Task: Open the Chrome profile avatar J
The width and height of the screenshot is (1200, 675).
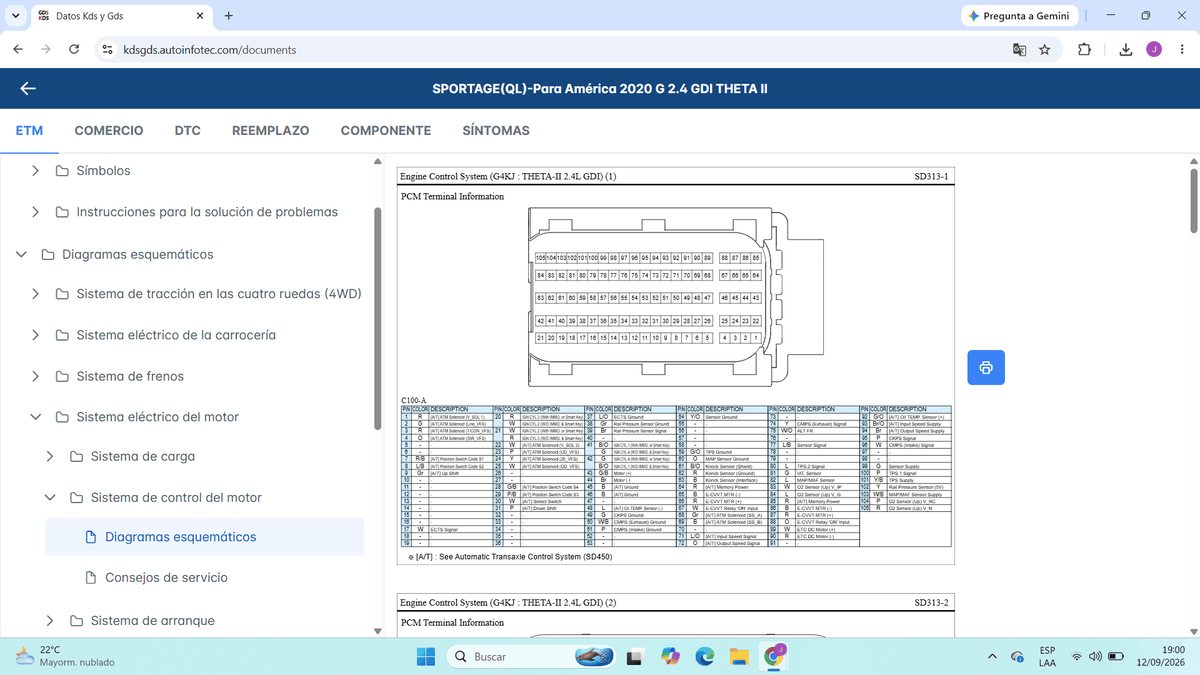Action: pyautogui.click(x=1153, y=50)
